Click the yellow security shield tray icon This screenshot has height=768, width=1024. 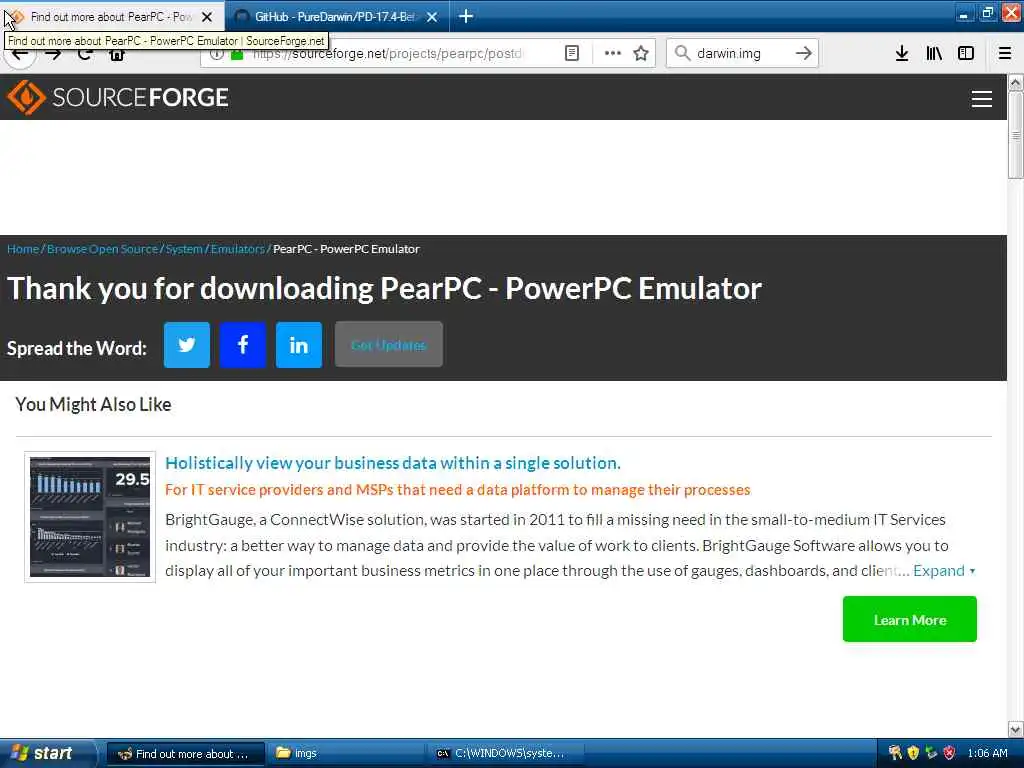913,753
